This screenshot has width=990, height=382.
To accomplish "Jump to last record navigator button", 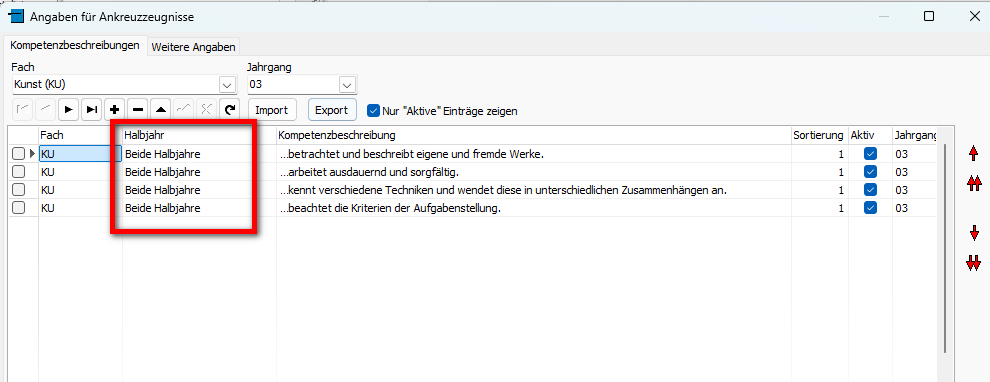I will (x=92, y=110).
